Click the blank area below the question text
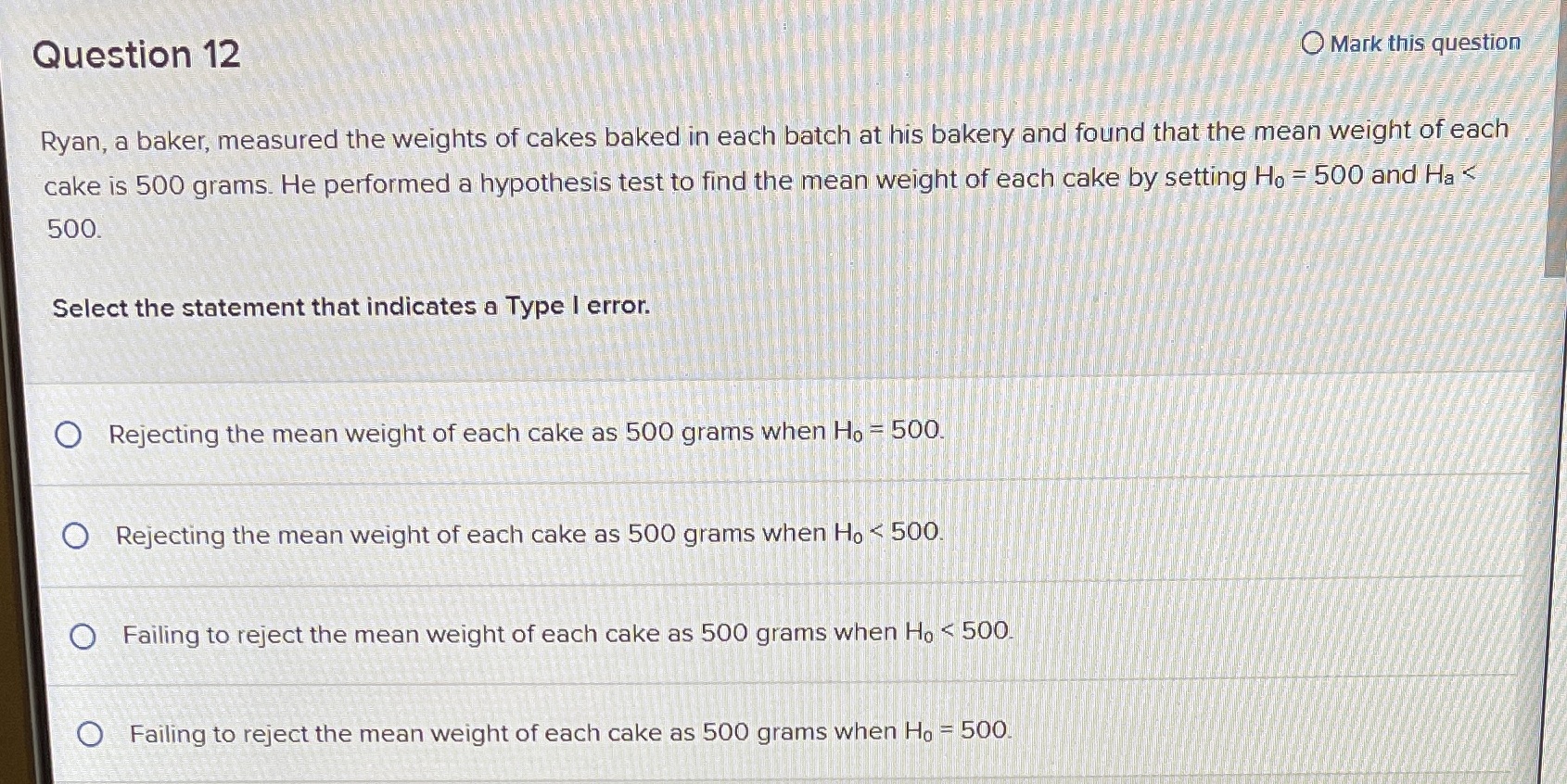1567x784 pixels. [x=649, y=361]
